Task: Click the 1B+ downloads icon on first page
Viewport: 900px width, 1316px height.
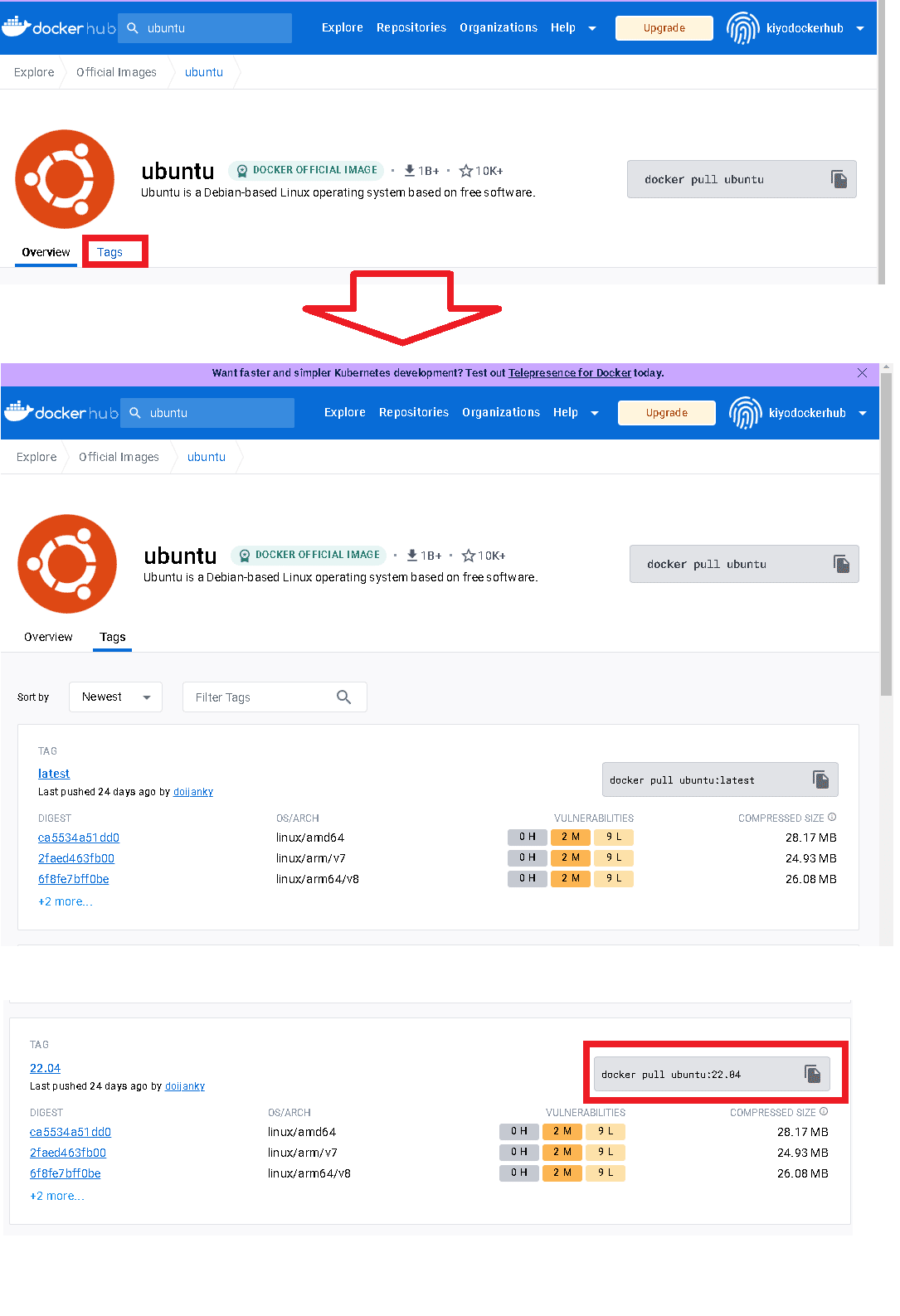Action: click(x=410, y=170)
